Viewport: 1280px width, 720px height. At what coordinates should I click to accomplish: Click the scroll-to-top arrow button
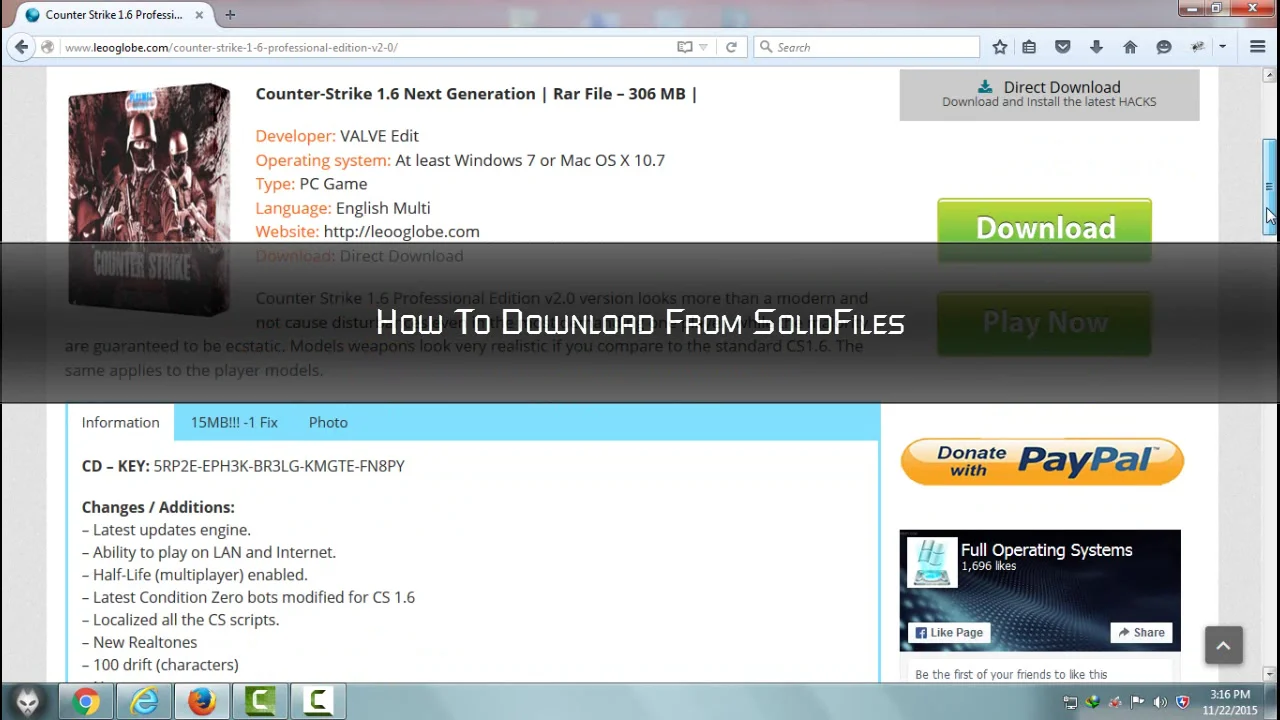1223,645
